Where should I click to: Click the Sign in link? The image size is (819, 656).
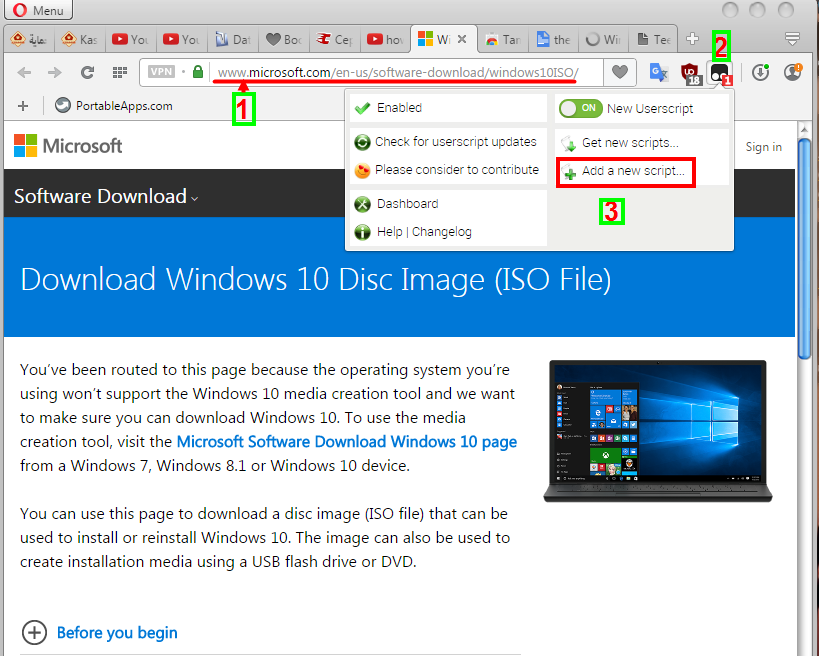pyautogui.click(x=763, y=147)
